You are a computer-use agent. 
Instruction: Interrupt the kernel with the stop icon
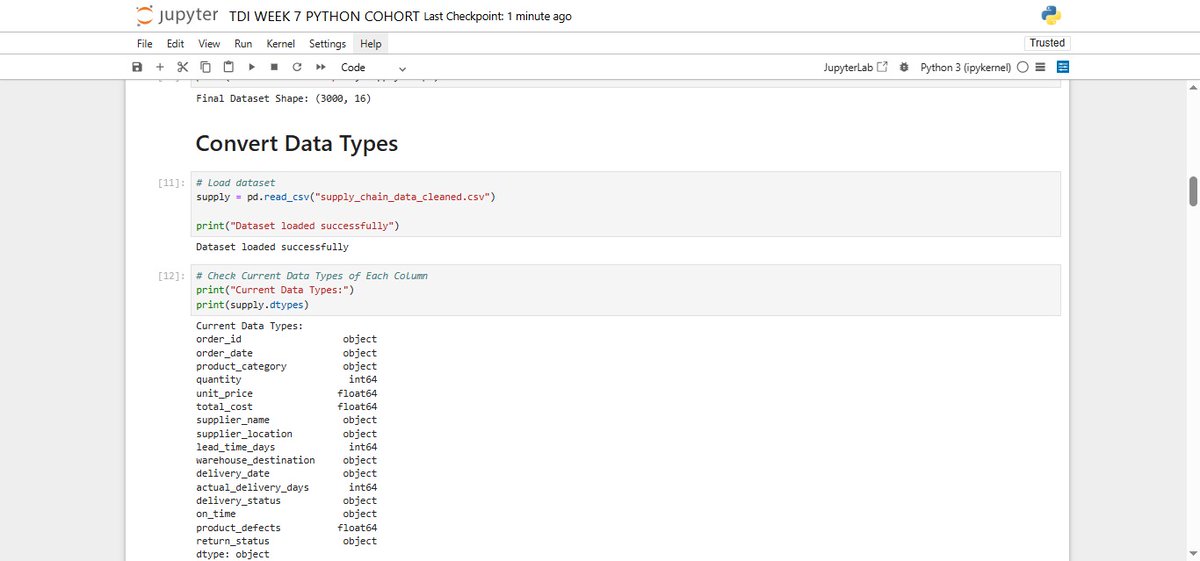pyautogui.click(x=274, y=67)
